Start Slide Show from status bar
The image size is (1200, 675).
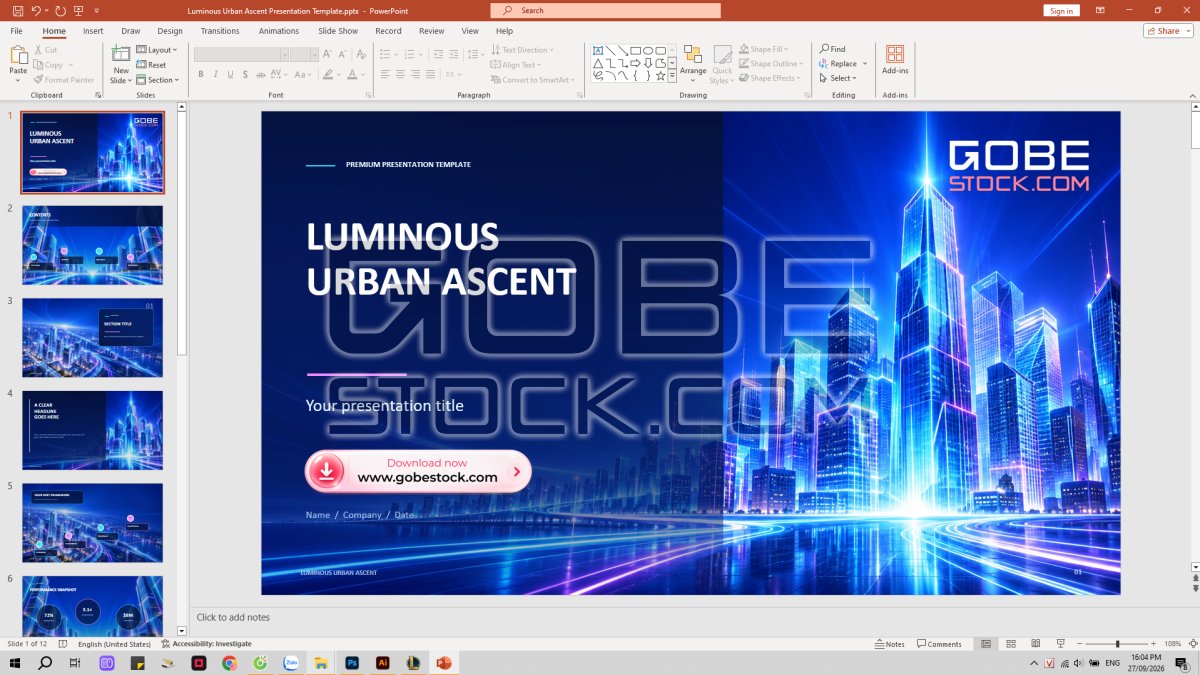1061,644
